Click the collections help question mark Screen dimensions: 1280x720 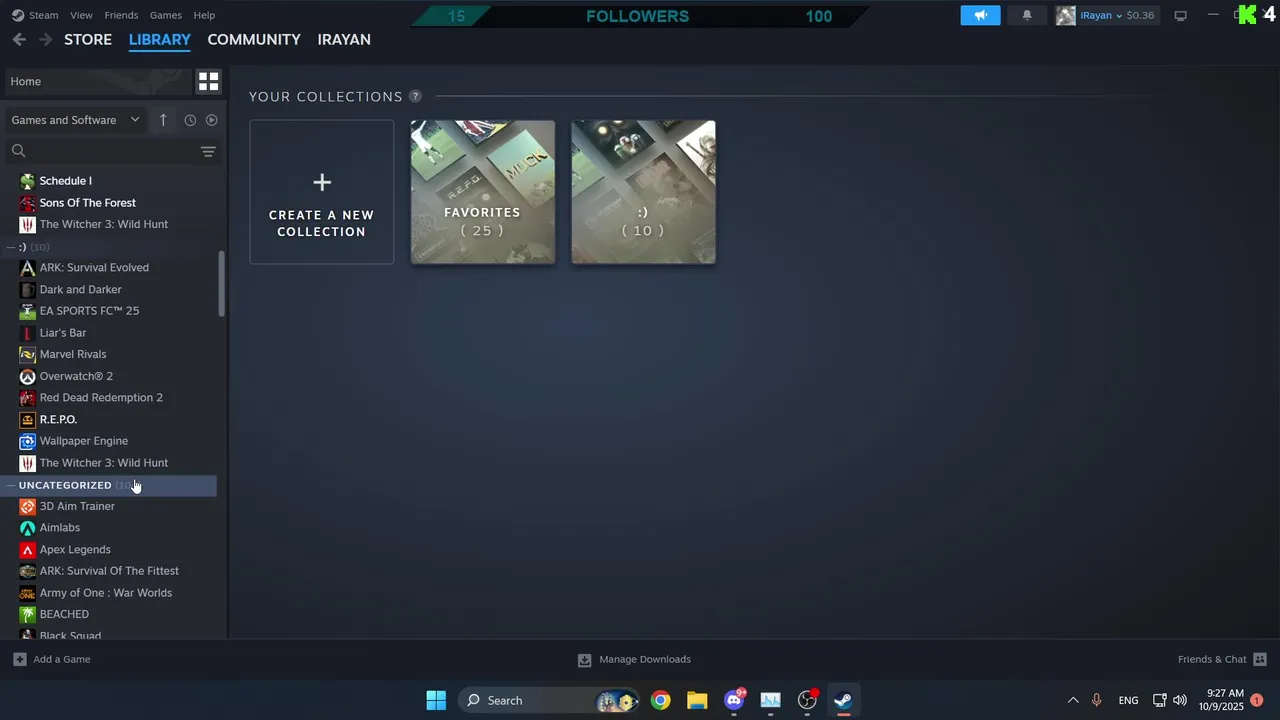[x=415, y=96]
